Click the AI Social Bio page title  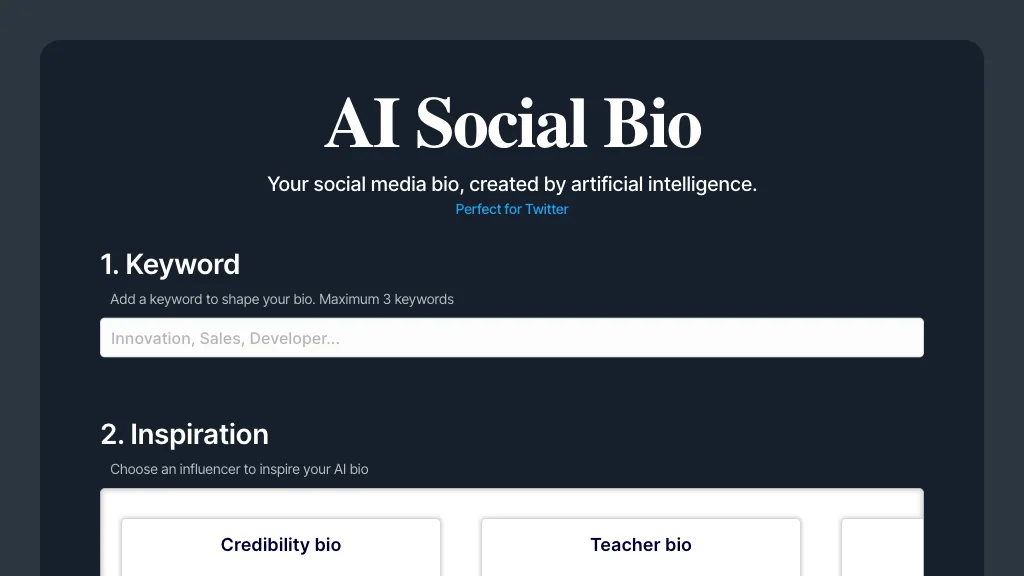coord(512,122)
